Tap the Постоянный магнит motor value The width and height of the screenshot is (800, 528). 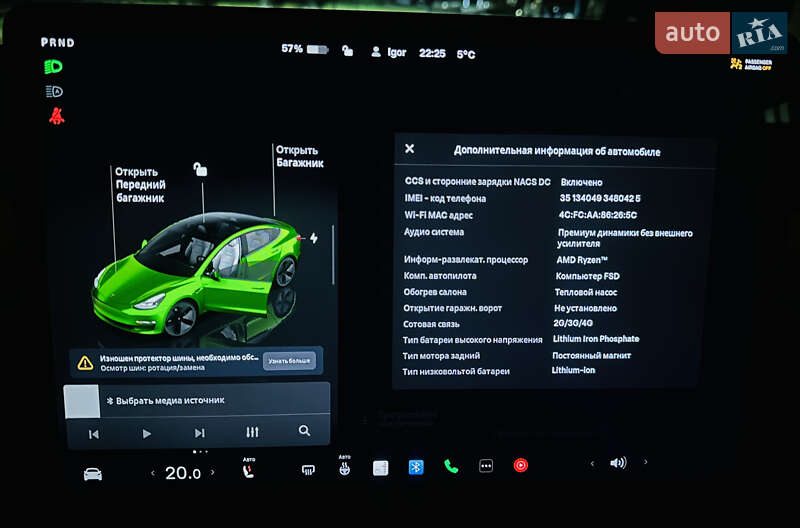[x=591, y=355]
